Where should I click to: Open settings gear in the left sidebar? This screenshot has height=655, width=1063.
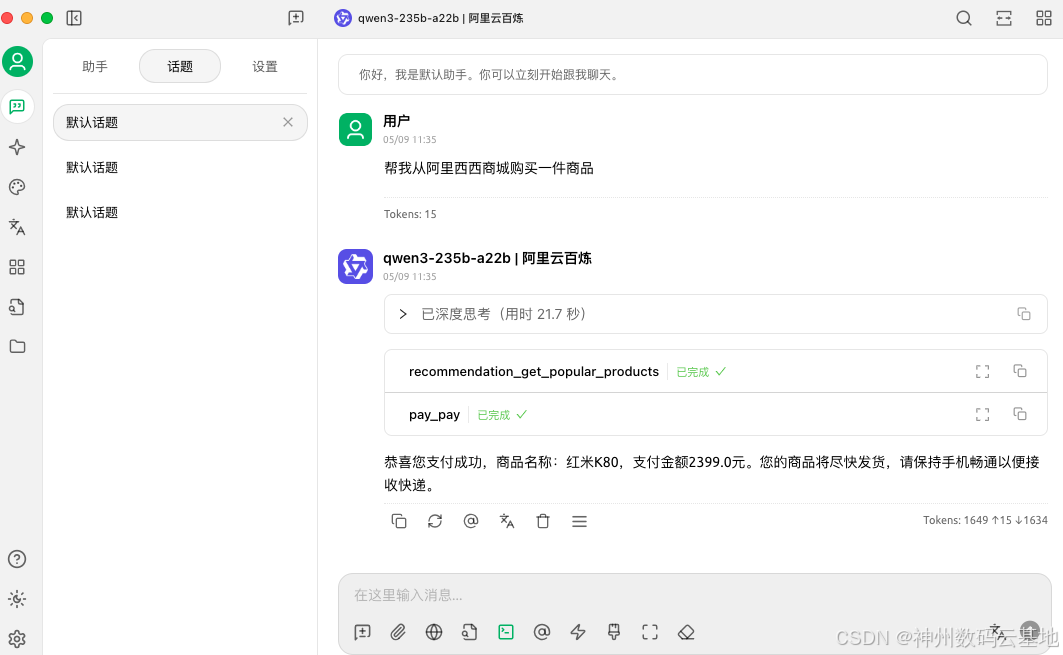tap(17, 639)
